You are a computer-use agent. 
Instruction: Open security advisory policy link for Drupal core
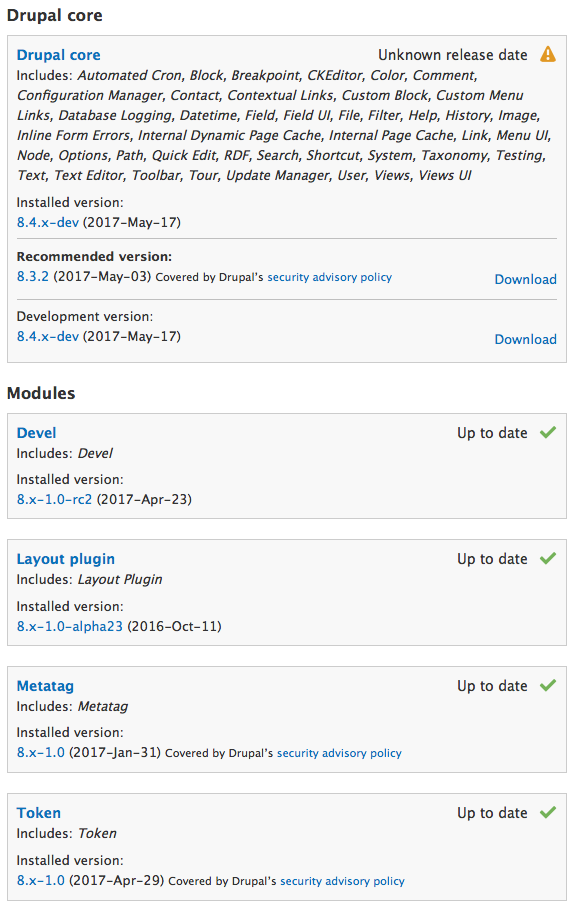pyautogui.click(x=330, y=277)
